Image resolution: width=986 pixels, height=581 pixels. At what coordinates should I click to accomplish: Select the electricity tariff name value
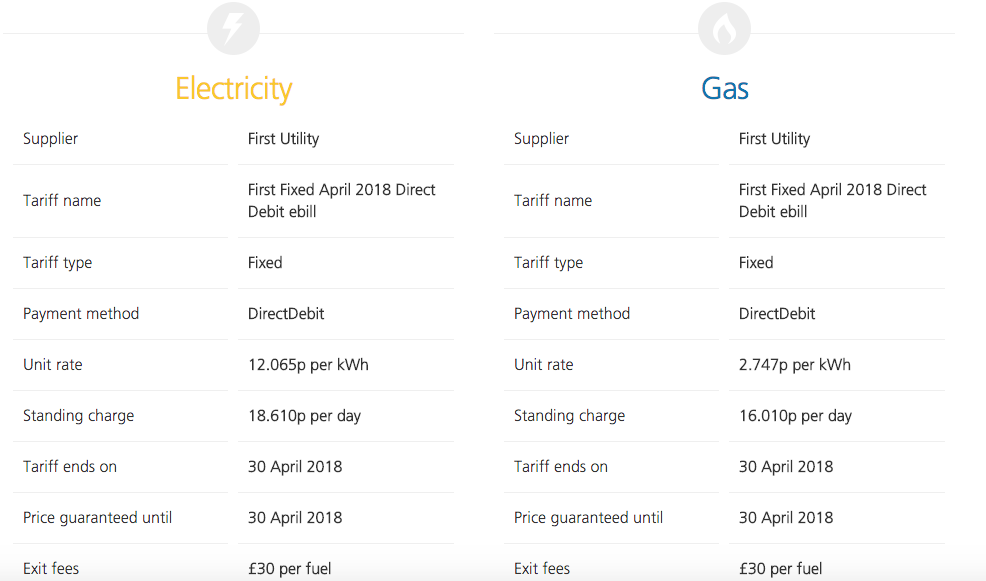pyautogui.click(x=341, y=201)
